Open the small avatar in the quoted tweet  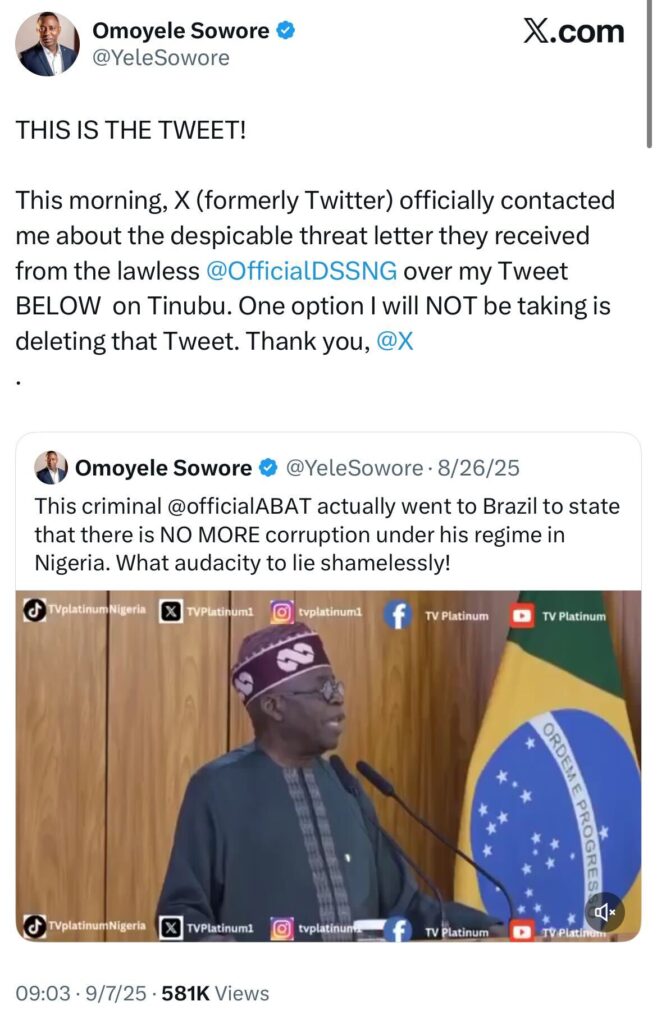click(x=51, y=467)
